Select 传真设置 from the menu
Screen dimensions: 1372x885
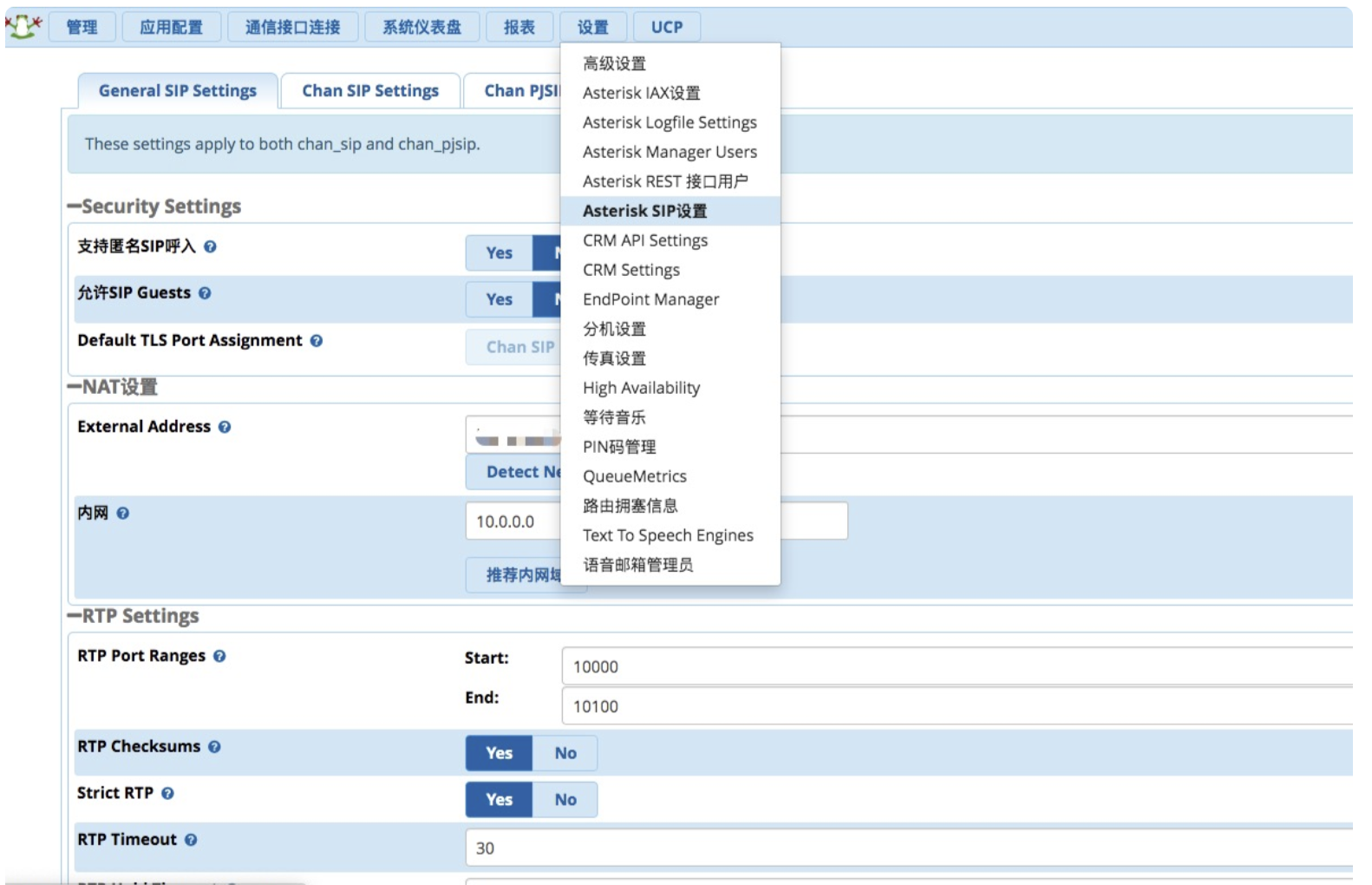tap(670, 358)
